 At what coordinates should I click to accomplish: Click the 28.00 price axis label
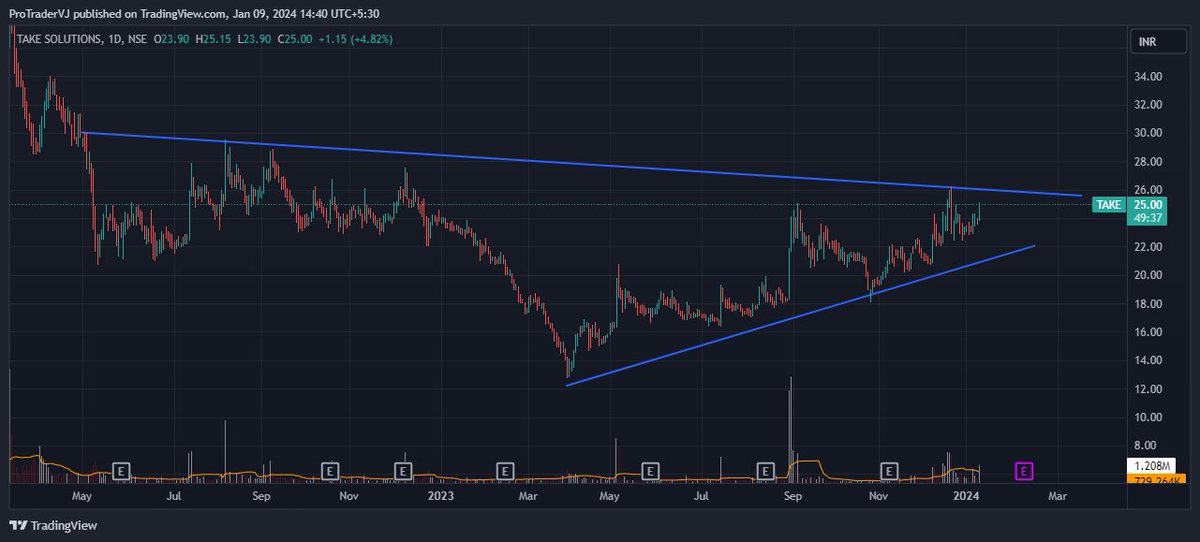(1146, 161)
